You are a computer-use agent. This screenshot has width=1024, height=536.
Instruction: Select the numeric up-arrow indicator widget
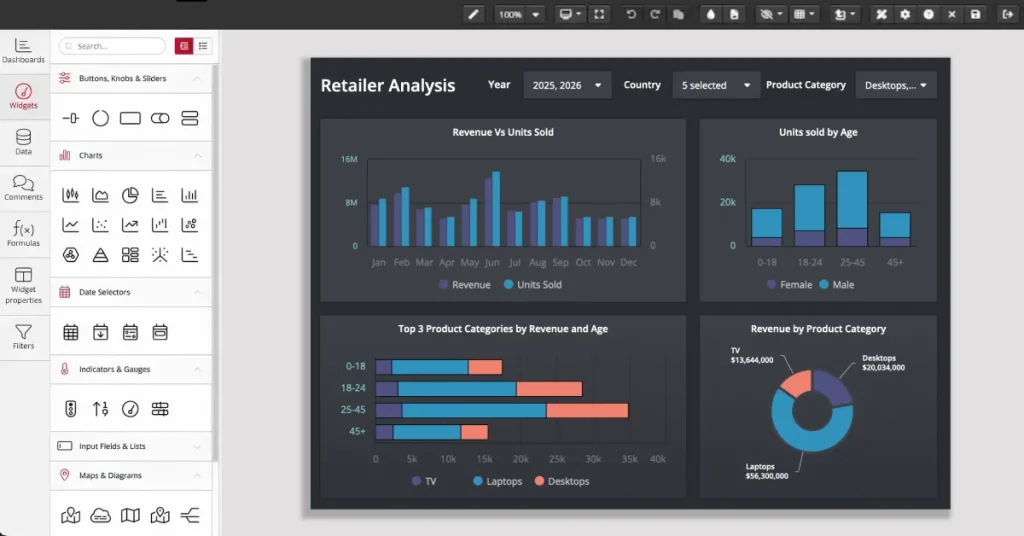tap(101, 409)
